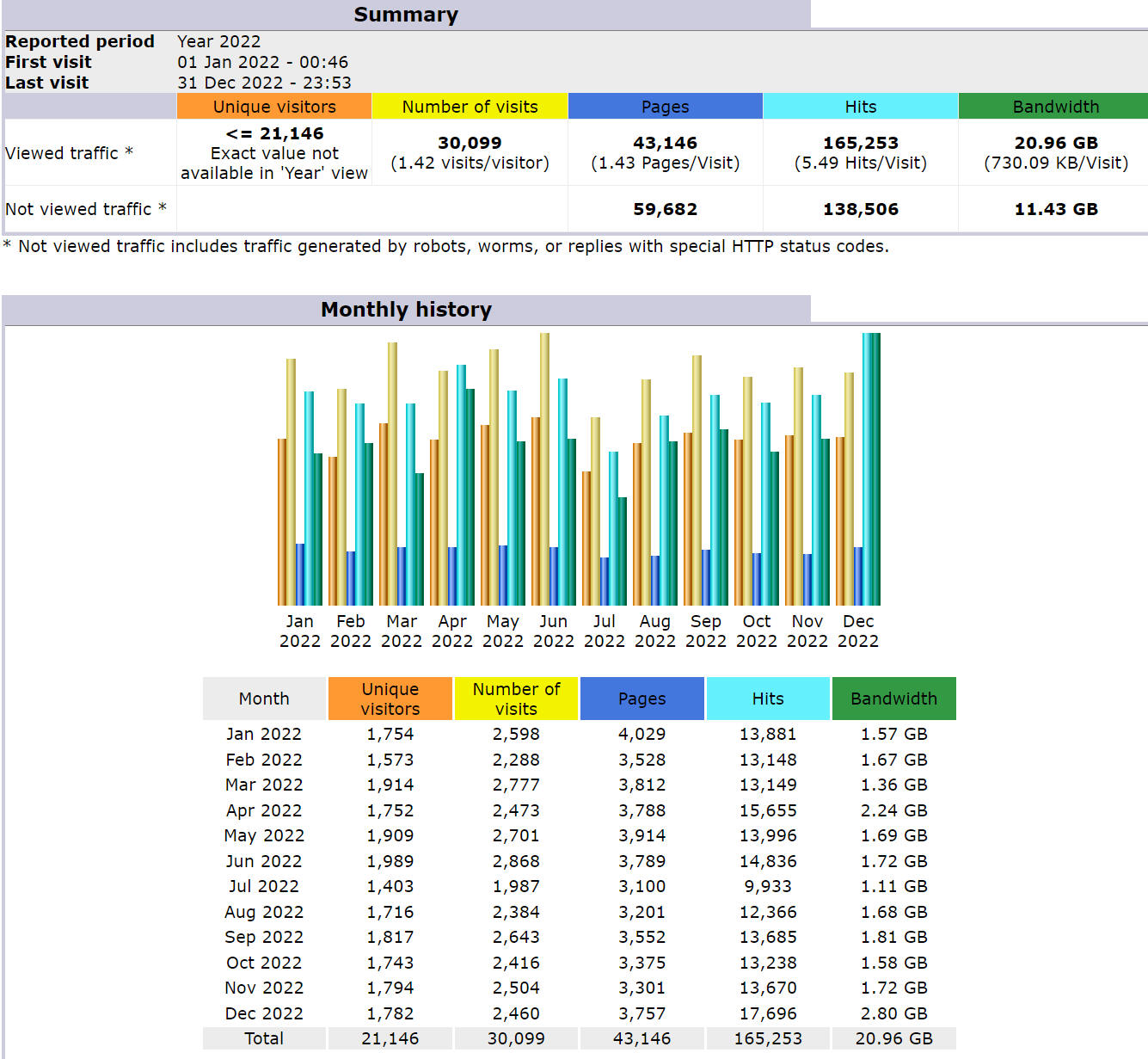Viewport: 1148px width, 1059px height.
Task: Click the orange Unique visitors header in Summary
Action: (274, 107)
